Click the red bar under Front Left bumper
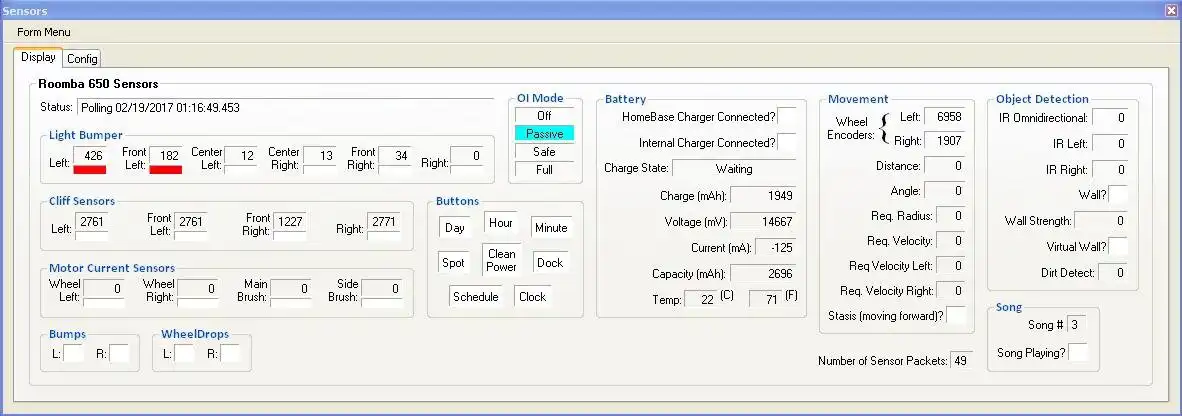Viewport: 1182px width, 416px height. (166, 170)
